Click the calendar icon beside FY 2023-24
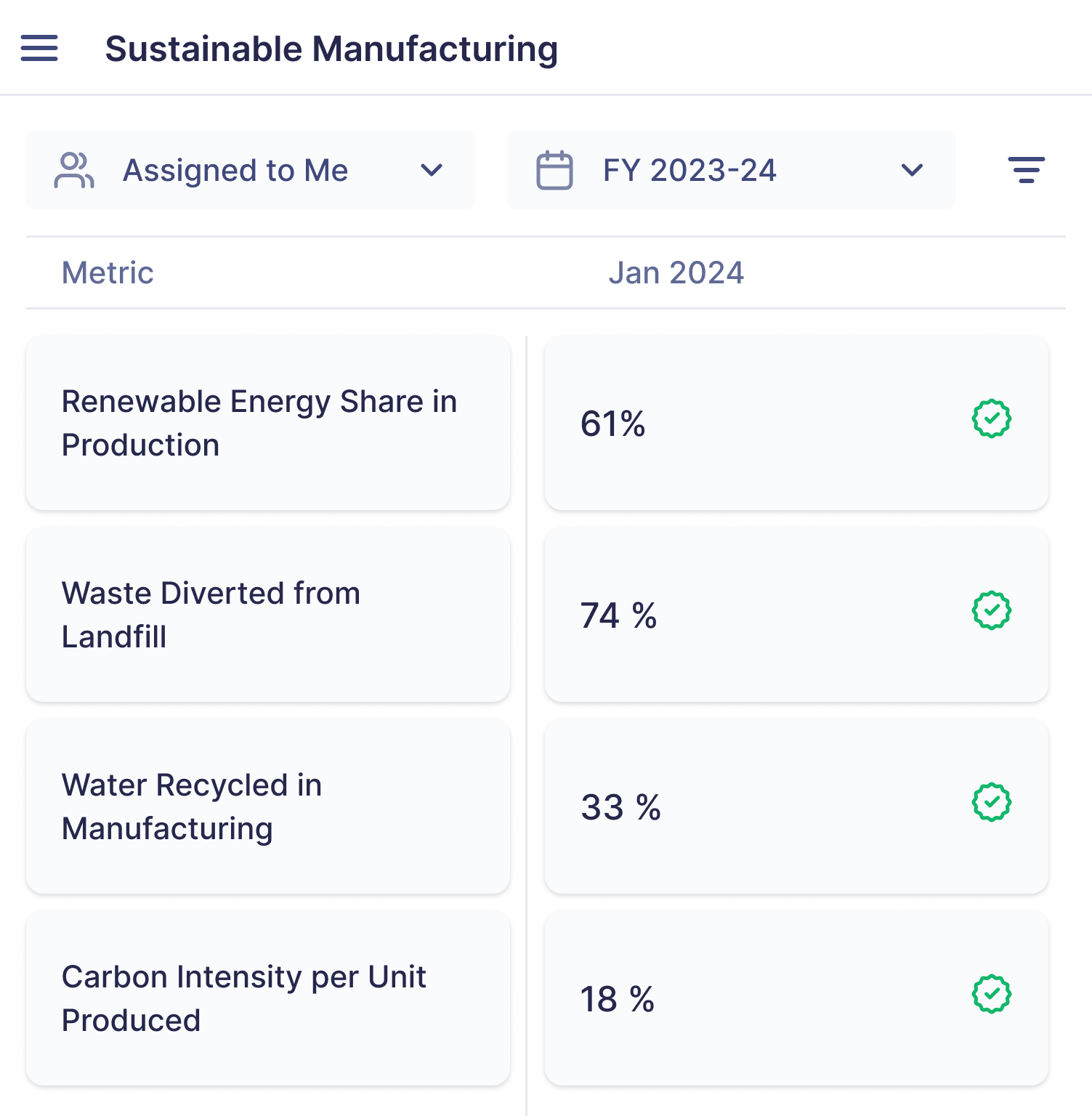 pos(554,170)
